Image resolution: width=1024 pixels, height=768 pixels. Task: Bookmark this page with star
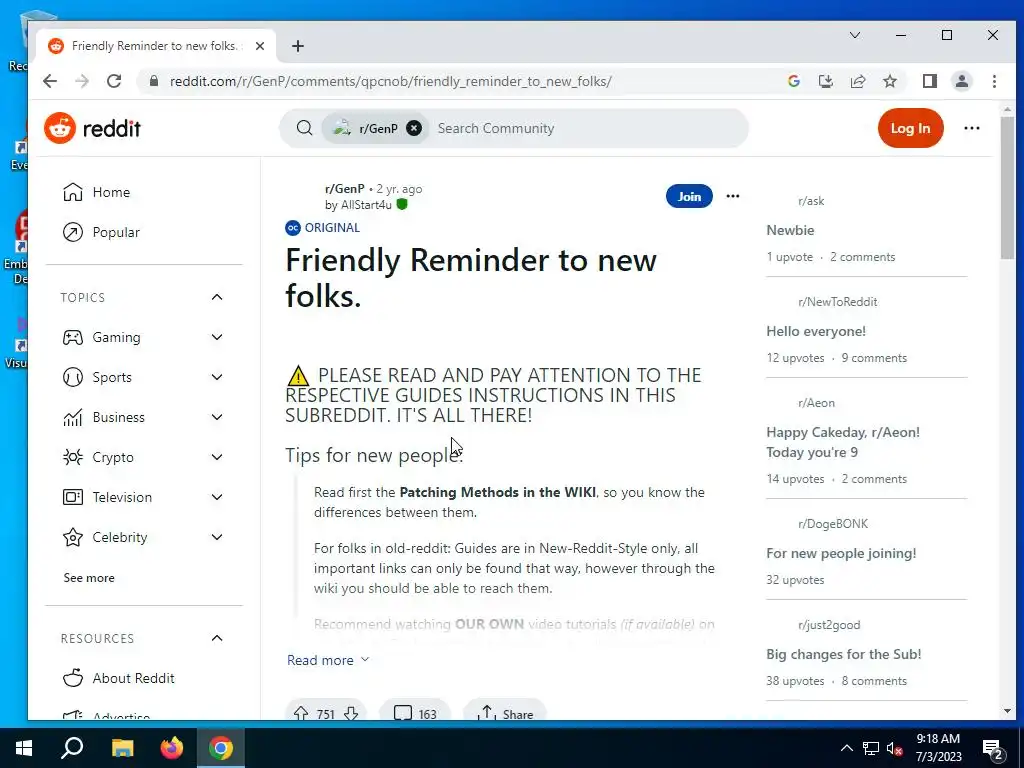889,81
